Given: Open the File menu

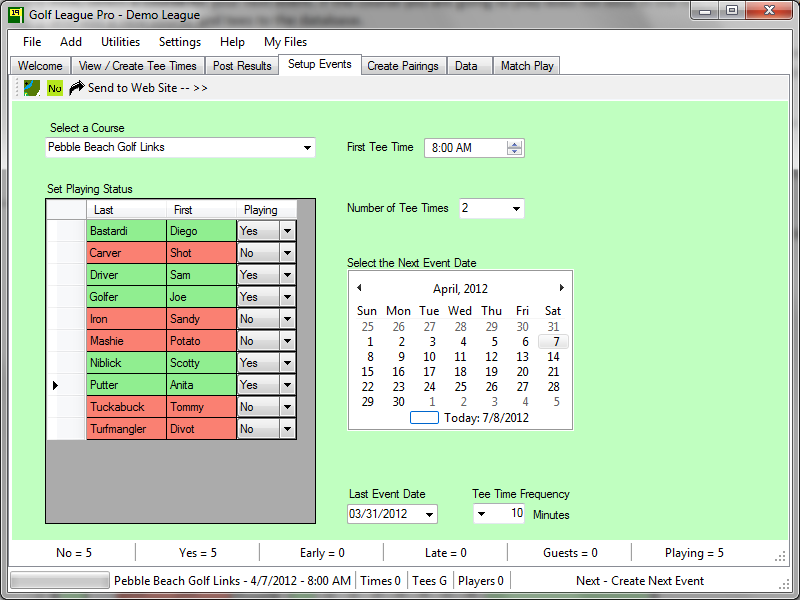Looking at the screenshot, I should 32,42.
